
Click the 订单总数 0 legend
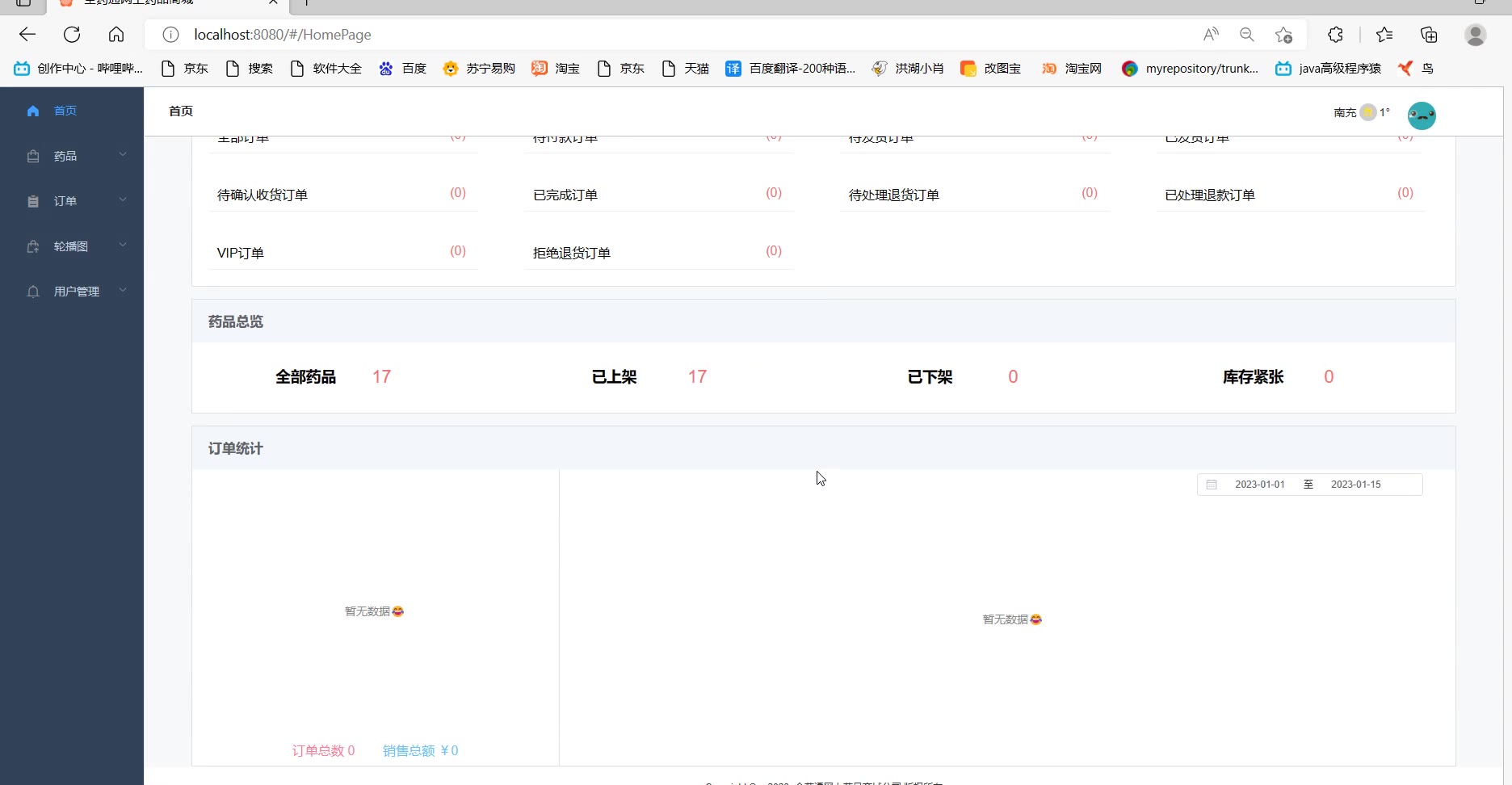pyautogui.click(x=323, y=751)
